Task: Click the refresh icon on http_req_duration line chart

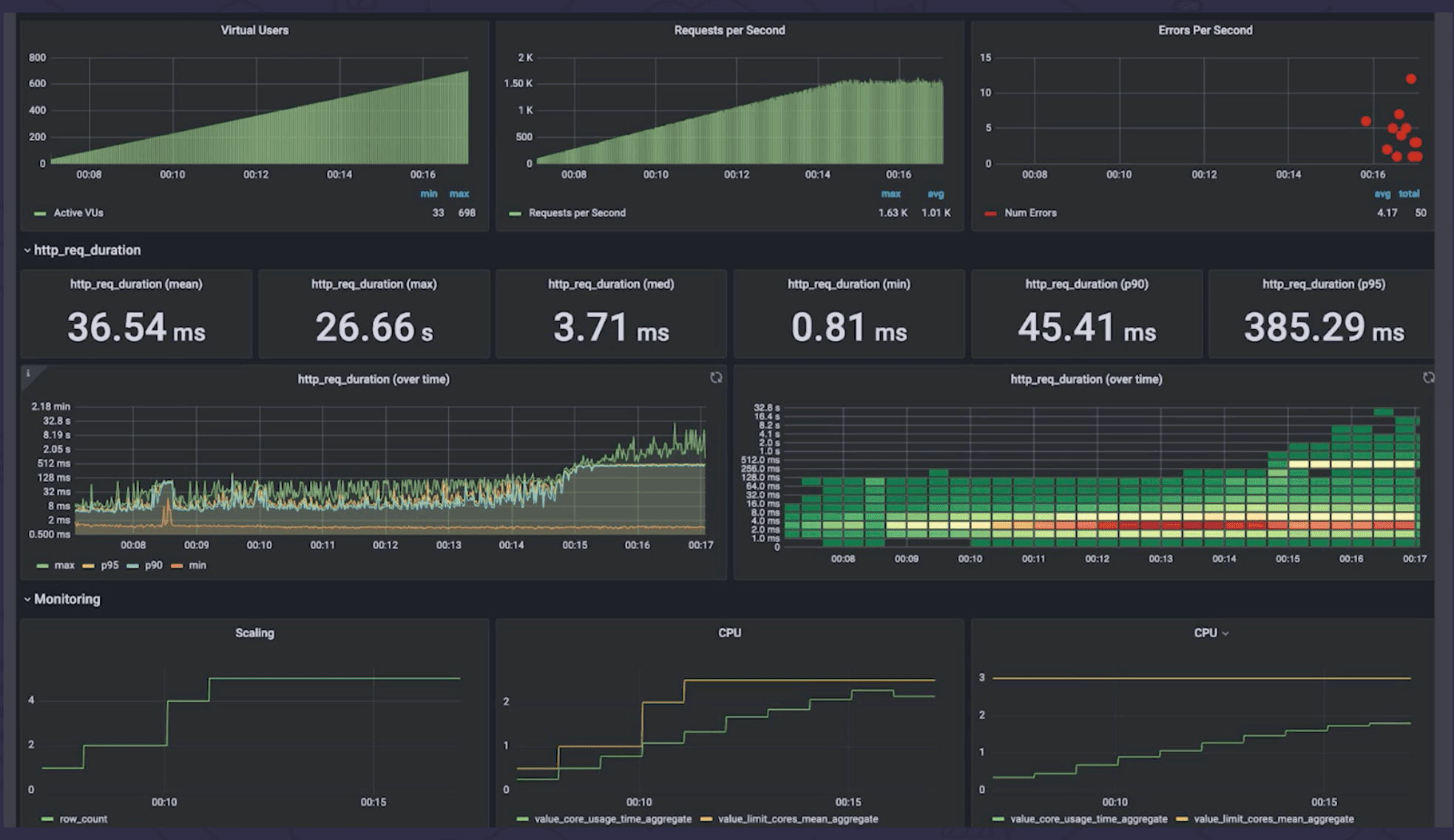Action: (716, 379)
